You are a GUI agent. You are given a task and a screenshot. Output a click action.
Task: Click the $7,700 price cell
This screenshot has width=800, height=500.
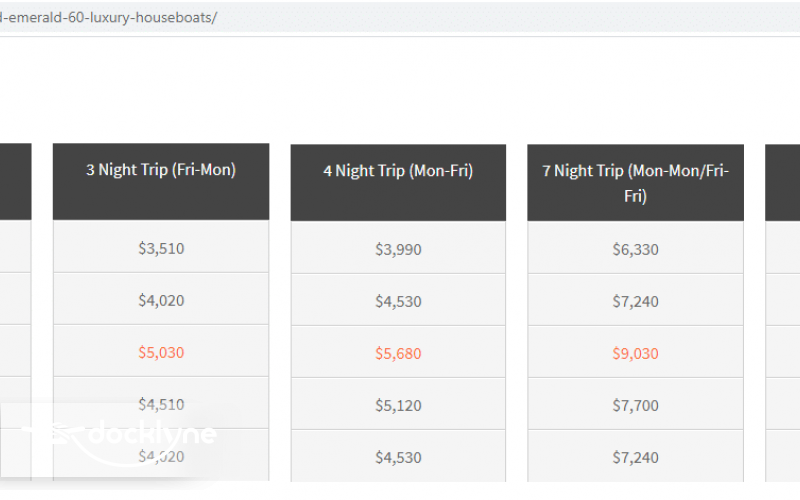click(635, 405)
